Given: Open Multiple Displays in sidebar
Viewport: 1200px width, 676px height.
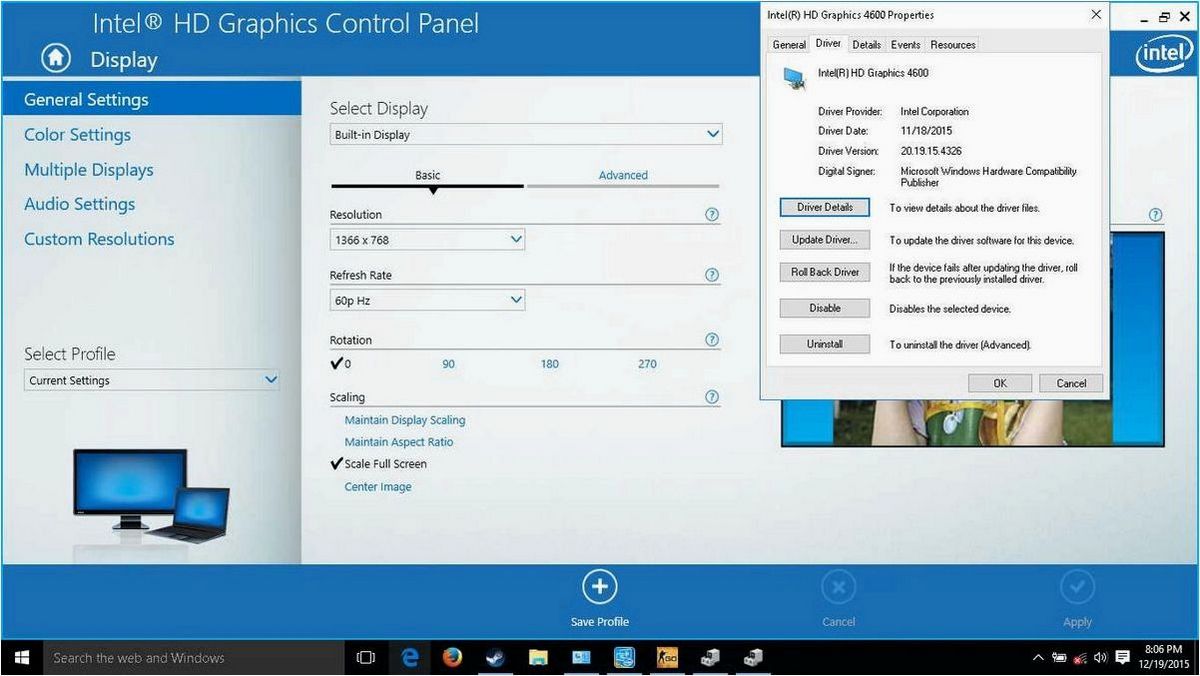Looking at the screenshot, I should (x=89, y=170).
